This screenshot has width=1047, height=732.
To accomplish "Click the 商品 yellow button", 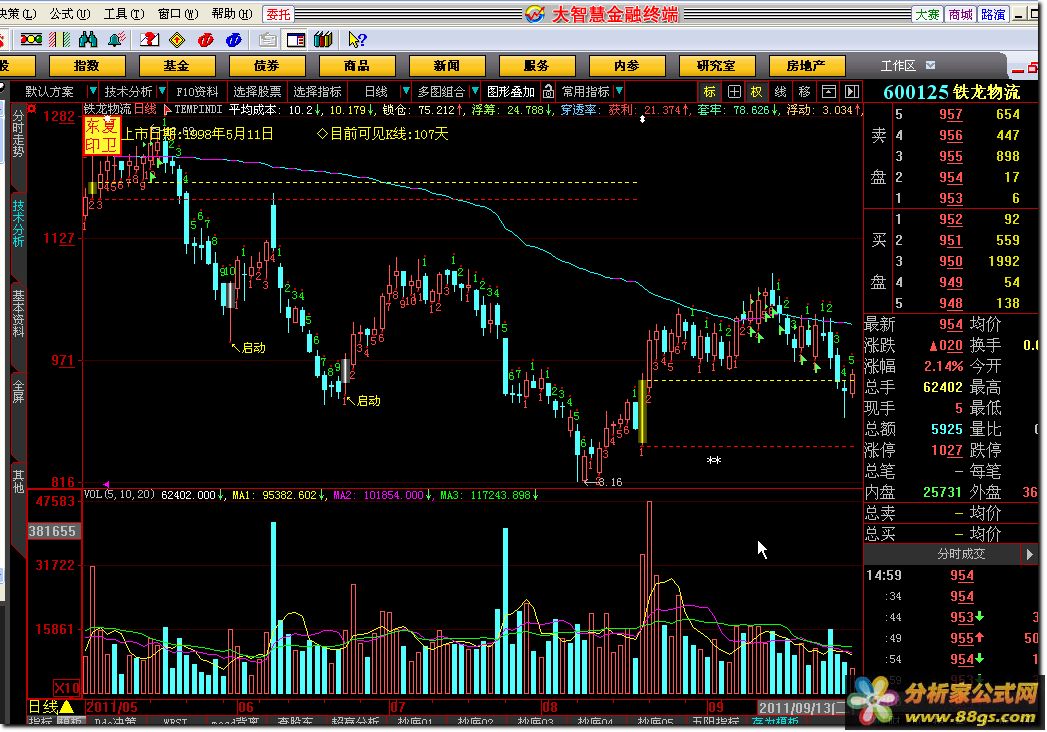I will click(357, 65).
